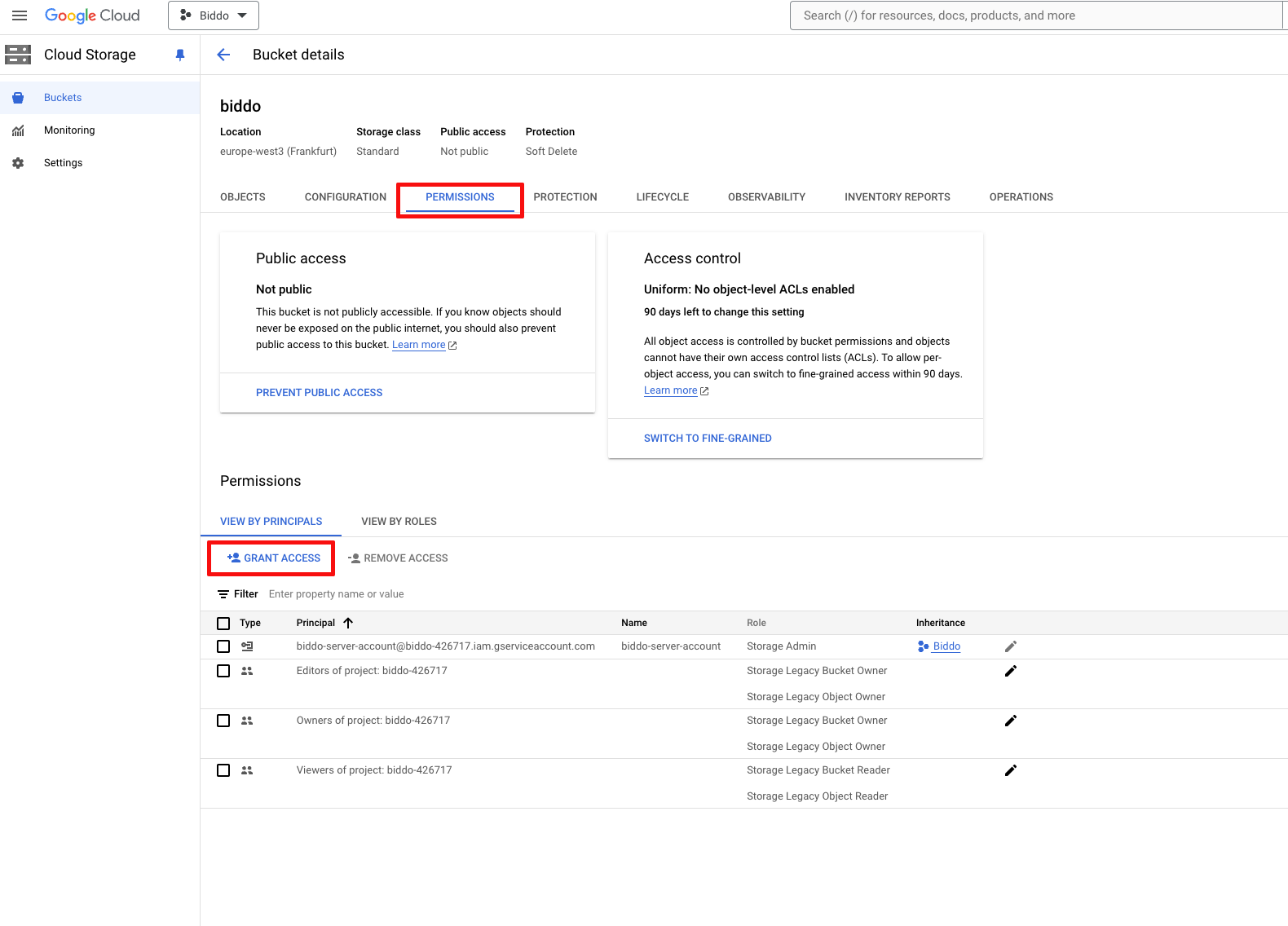Toggle the select-all checkbox in table header

coord(223,624)
